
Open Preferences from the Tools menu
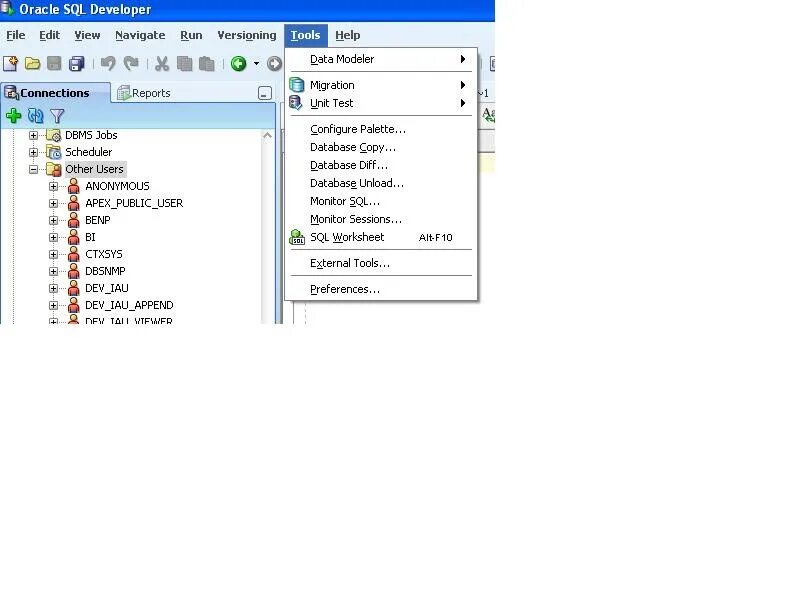tap(381, 289)
